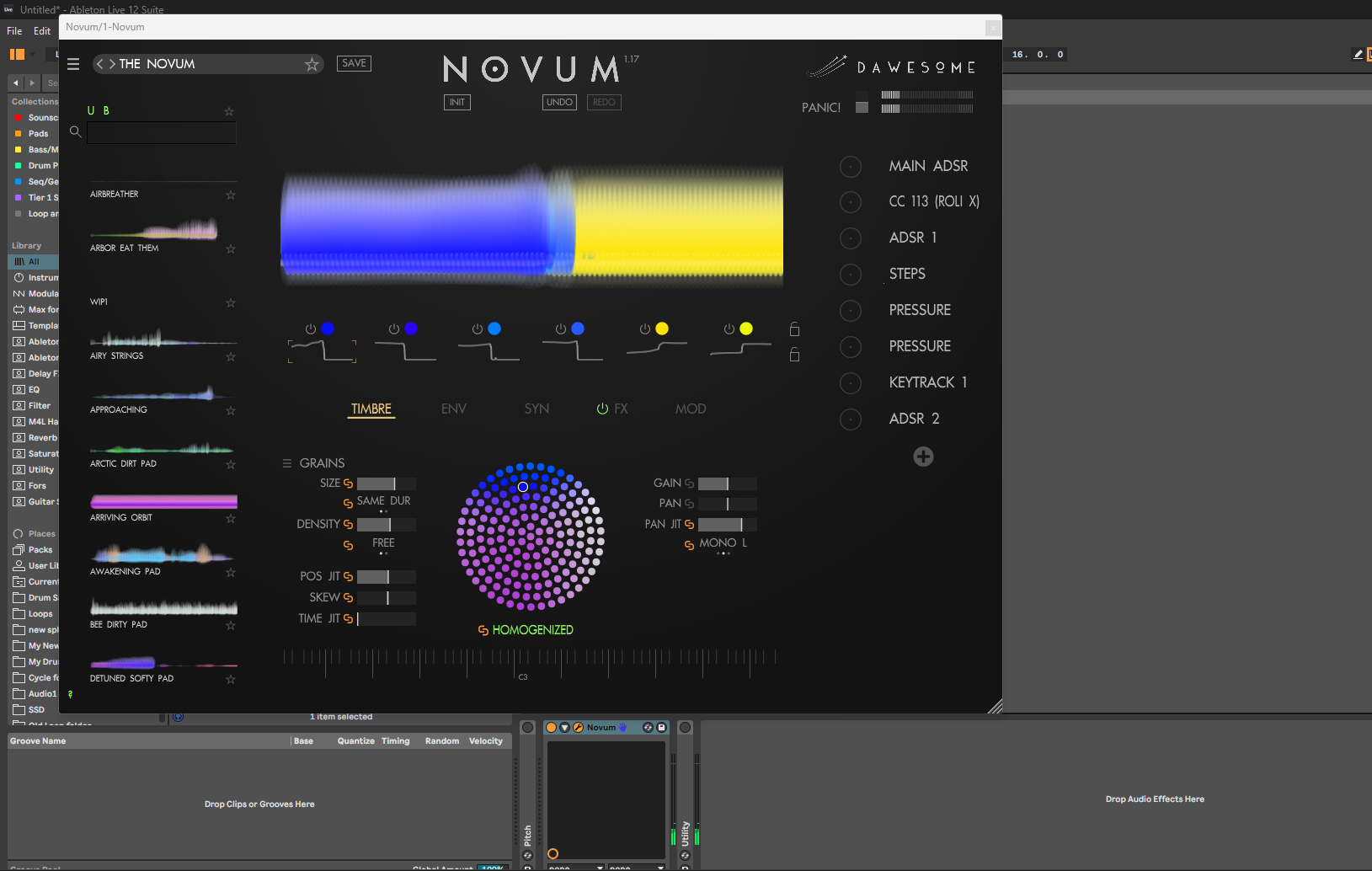This screenshot has height=871, width=1372.
Task: Toggle MAIN ADSR modulator circle
Action: point(851,167)
